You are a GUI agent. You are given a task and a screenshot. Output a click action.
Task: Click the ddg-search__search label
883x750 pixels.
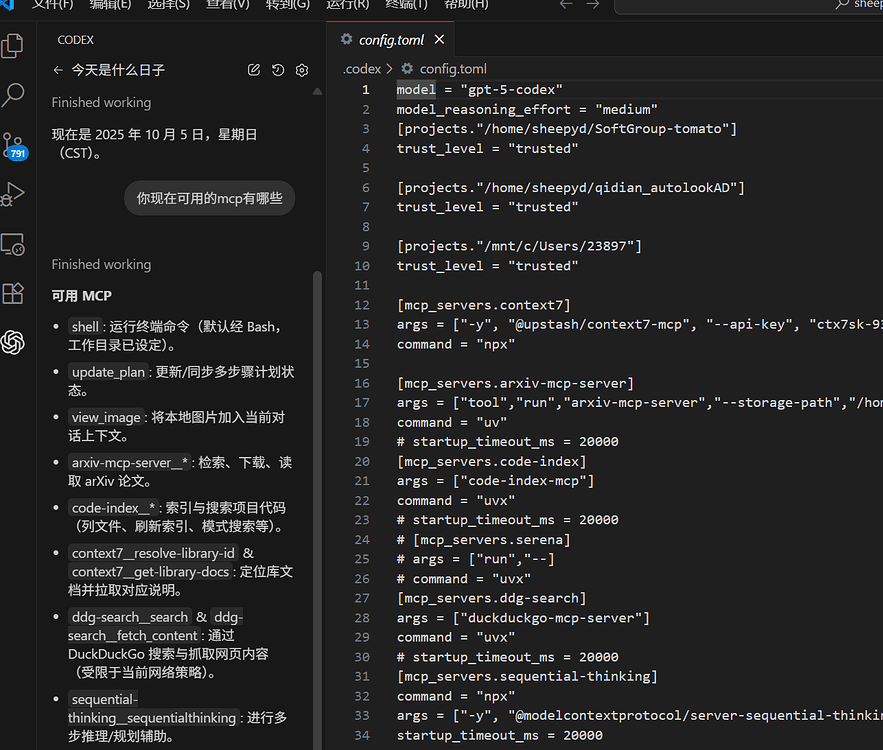[x=130, y=617]
